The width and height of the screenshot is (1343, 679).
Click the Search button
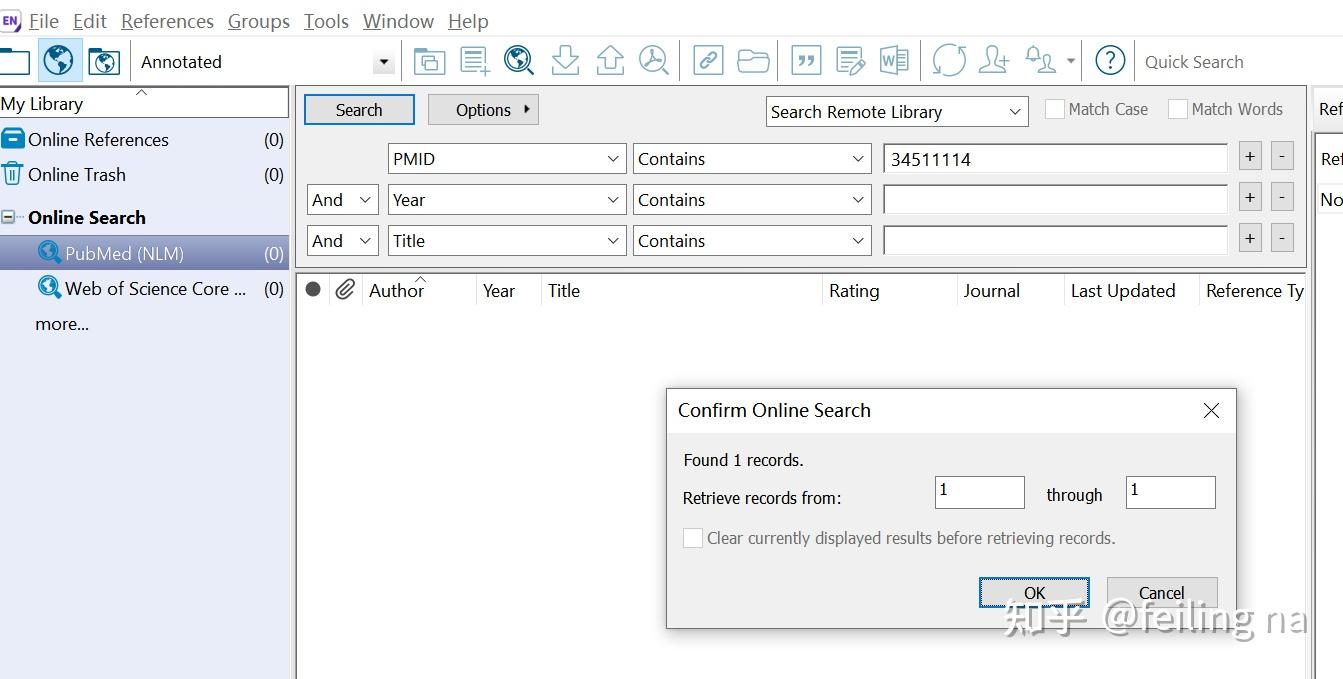click(359, 110)
